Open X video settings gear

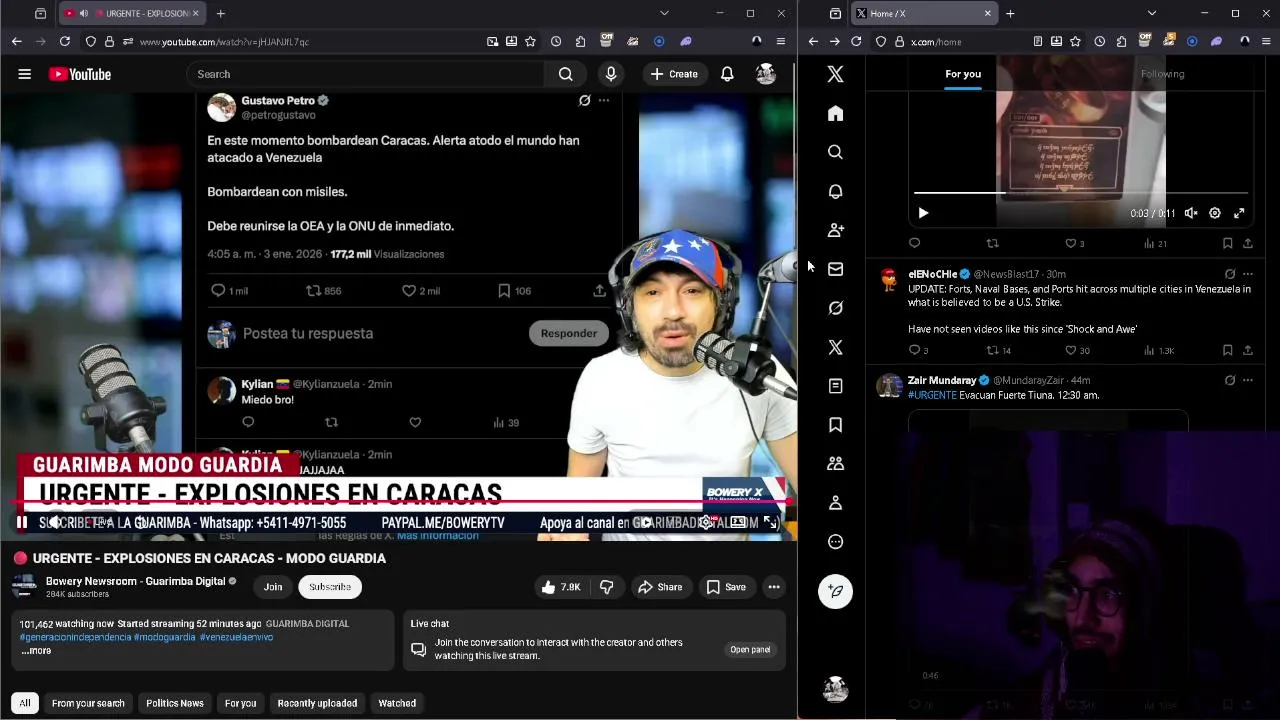coord(1215,213)
